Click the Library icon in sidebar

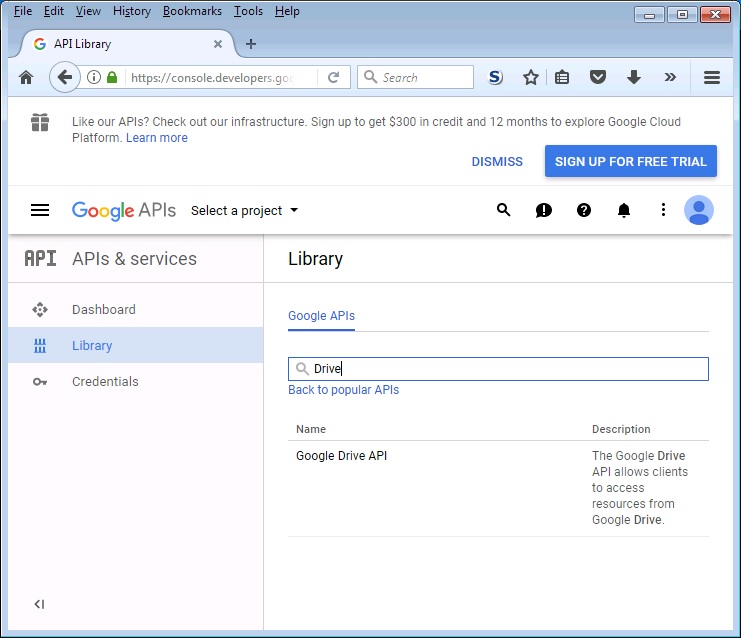[x=40, y=345]
